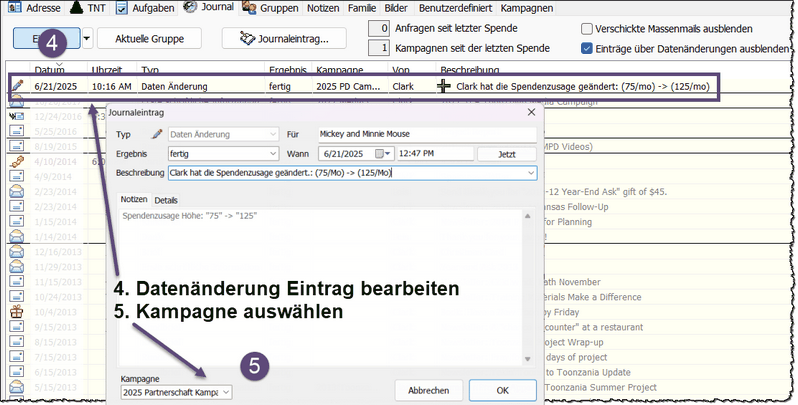The image size is (798, 405).
Task: Click the envelope icon of the 1/14/2014 row
Action: point(17,237)
